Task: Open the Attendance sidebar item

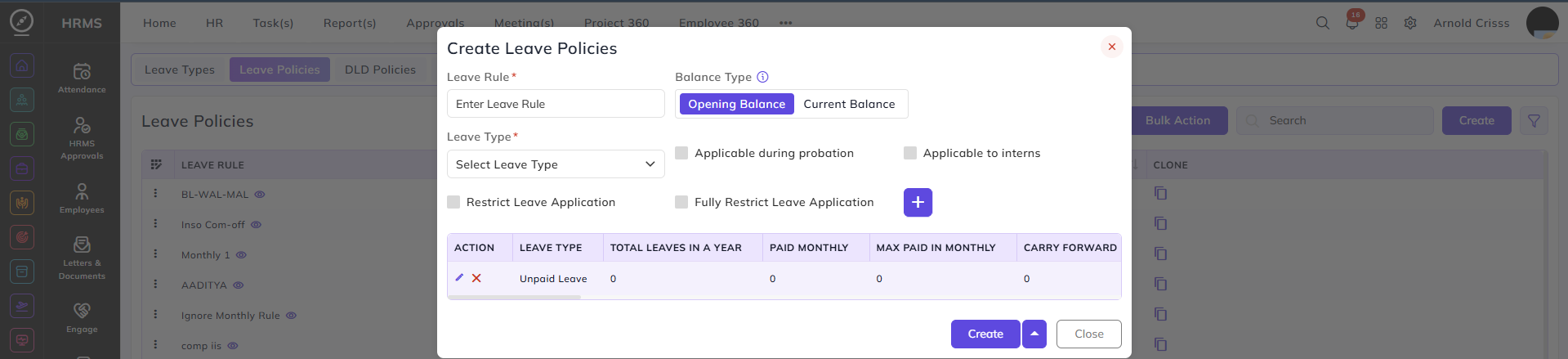Action: point(82,79)
